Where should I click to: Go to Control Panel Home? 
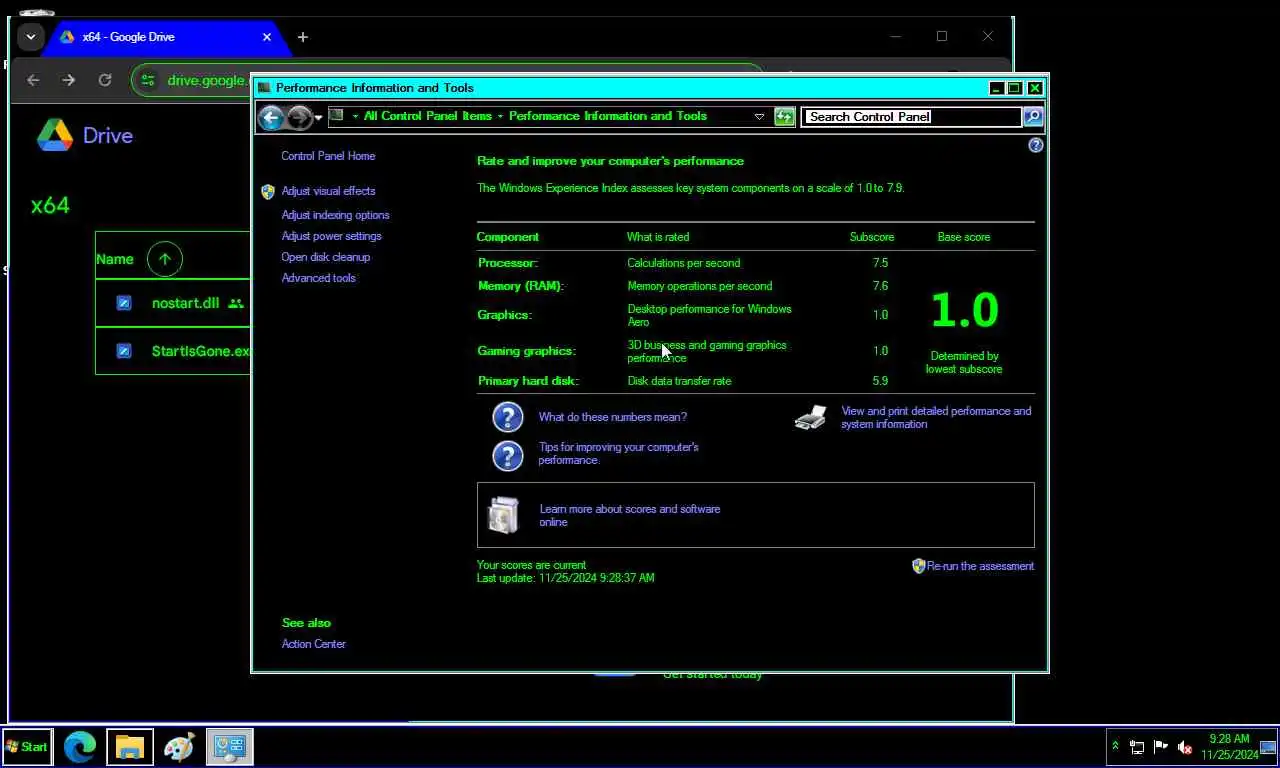(328, 156)
